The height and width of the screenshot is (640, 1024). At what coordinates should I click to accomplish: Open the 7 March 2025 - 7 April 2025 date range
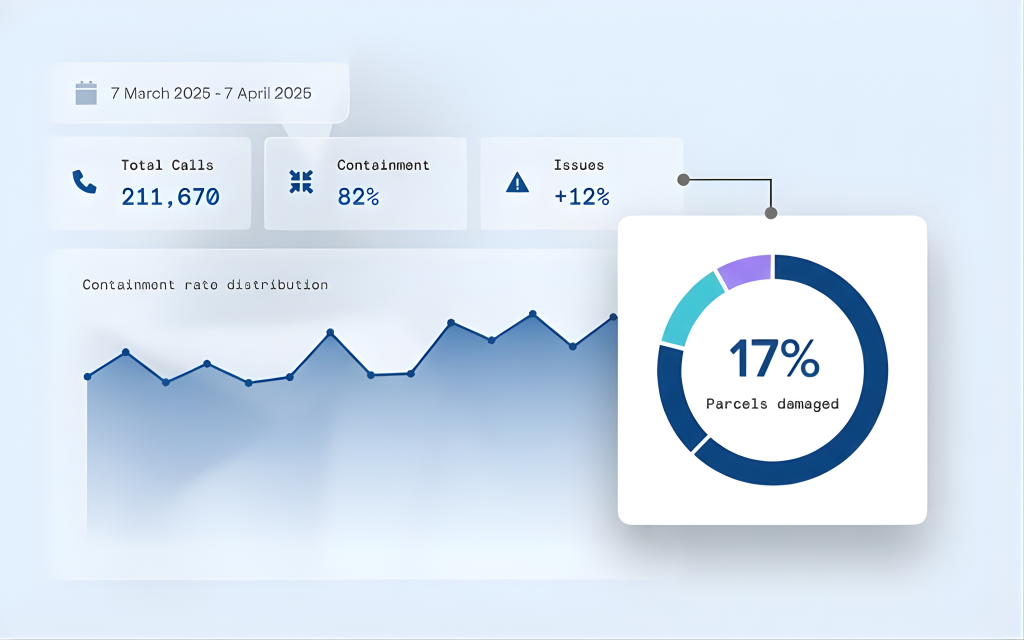click(211, 93)
